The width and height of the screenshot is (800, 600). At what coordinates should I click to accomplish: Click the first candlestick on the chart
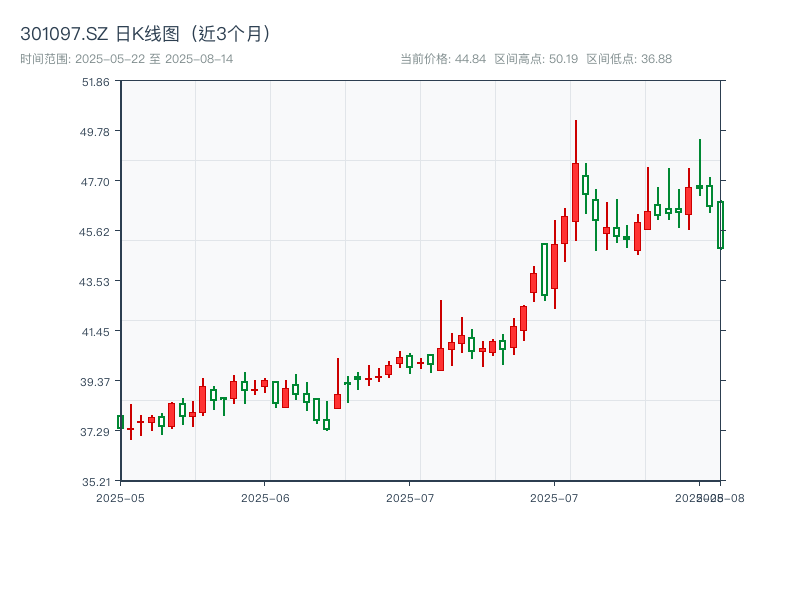tap(122, 422)
